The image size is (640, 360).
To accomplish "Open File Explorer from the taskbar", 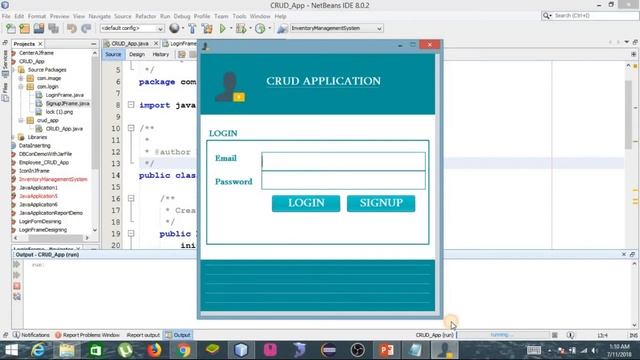I will (x=67, y=350).
